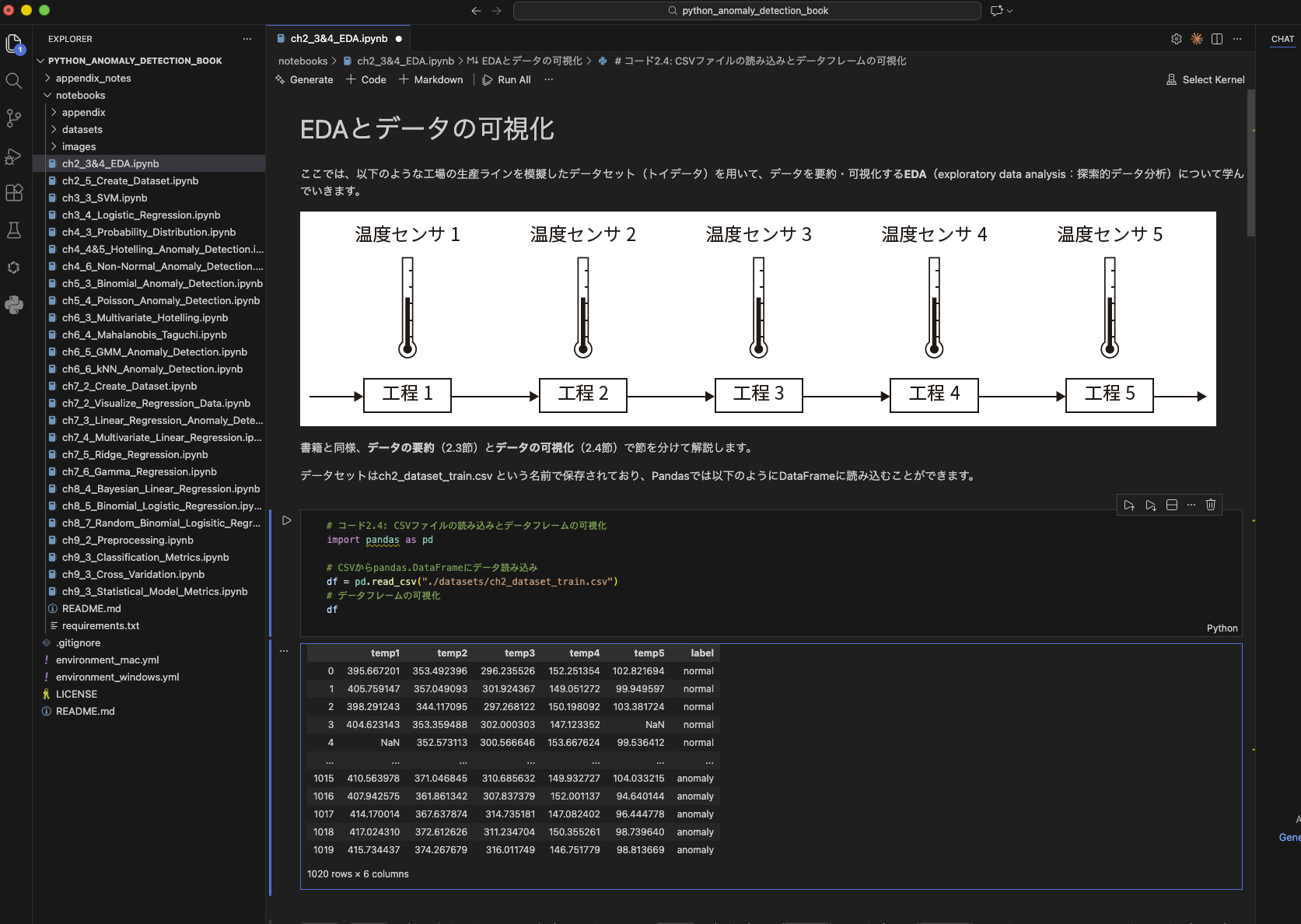This screenshot has height=924, width=1301.
Task: Delete the code cell via trash icon
Action: tap(1210, 505)
